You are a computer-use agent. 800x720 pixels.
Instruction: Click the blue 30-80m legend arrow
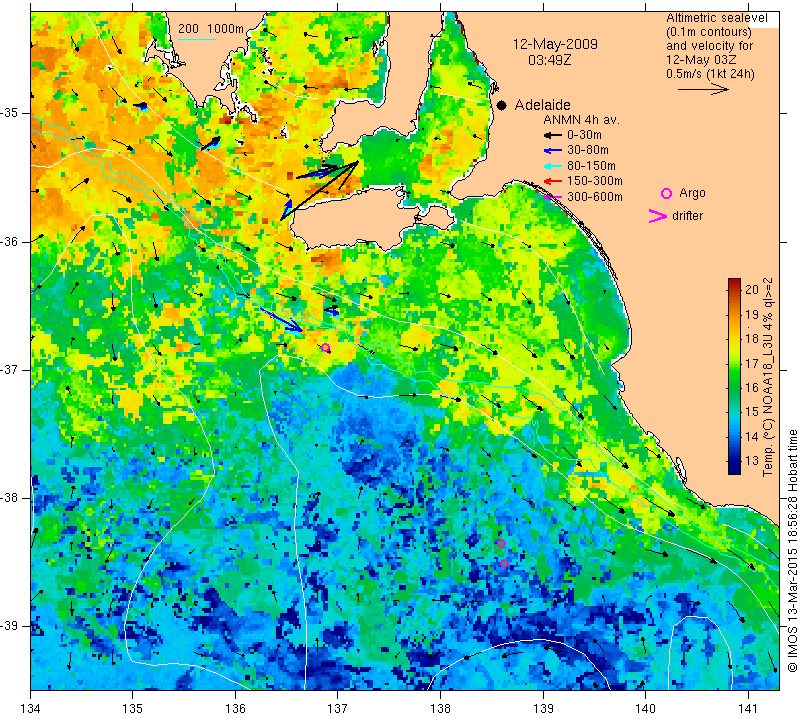click(553, 151)
